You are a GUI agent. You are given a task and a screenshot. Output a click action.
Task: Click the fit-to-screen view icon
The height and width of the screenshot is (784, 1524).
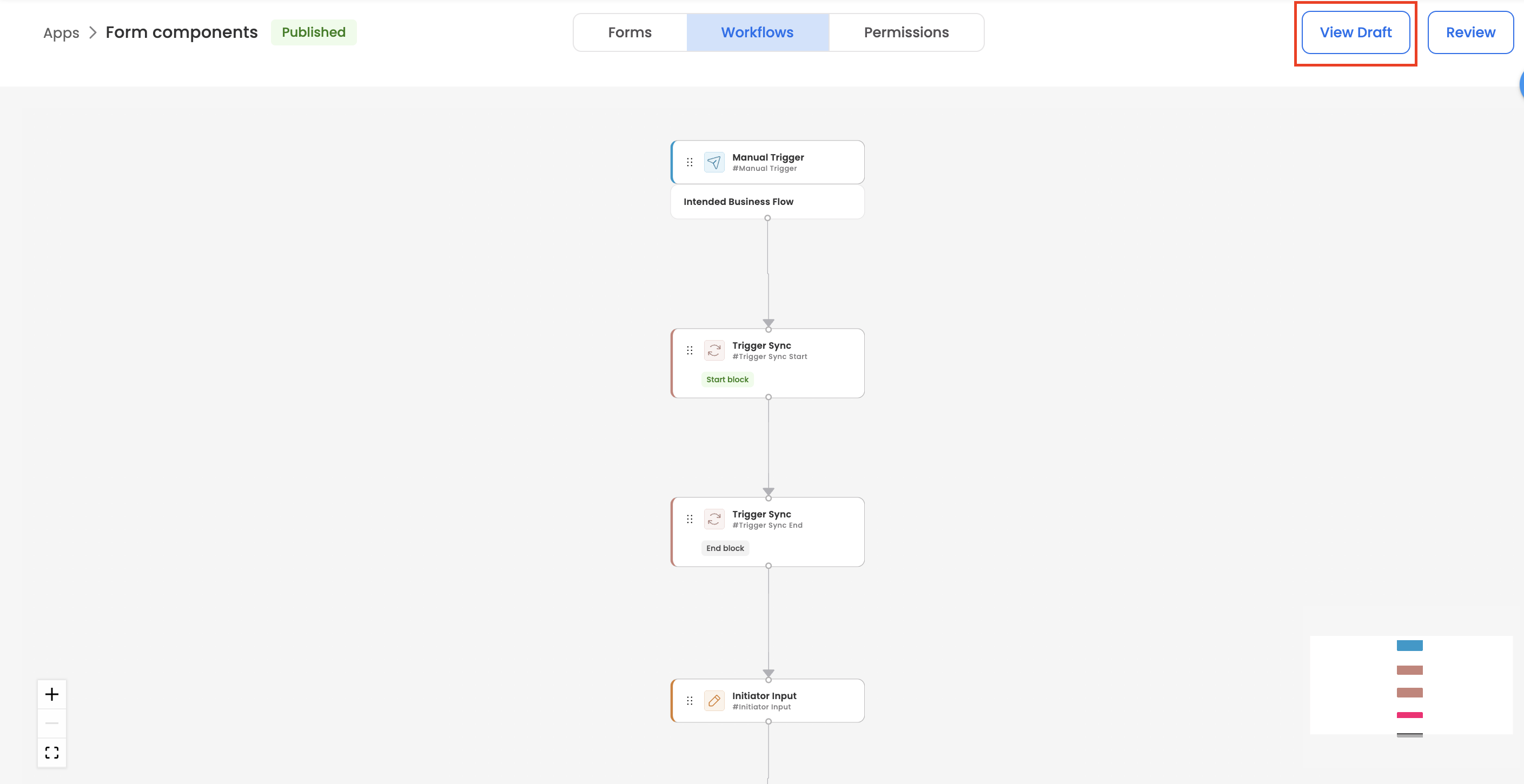(x=52, y=752)
